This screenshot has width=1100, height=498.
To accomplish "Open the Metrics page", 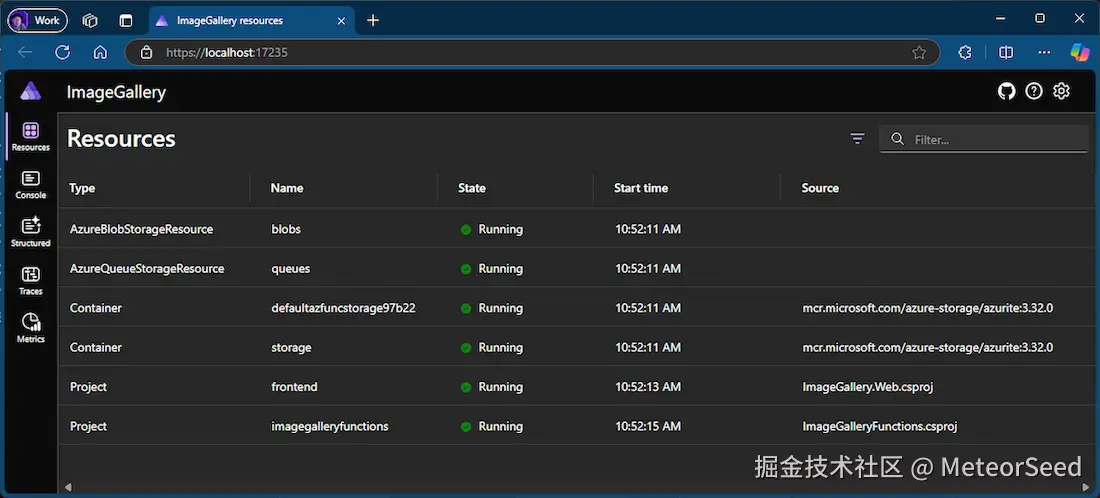I will tap(31, 328).
